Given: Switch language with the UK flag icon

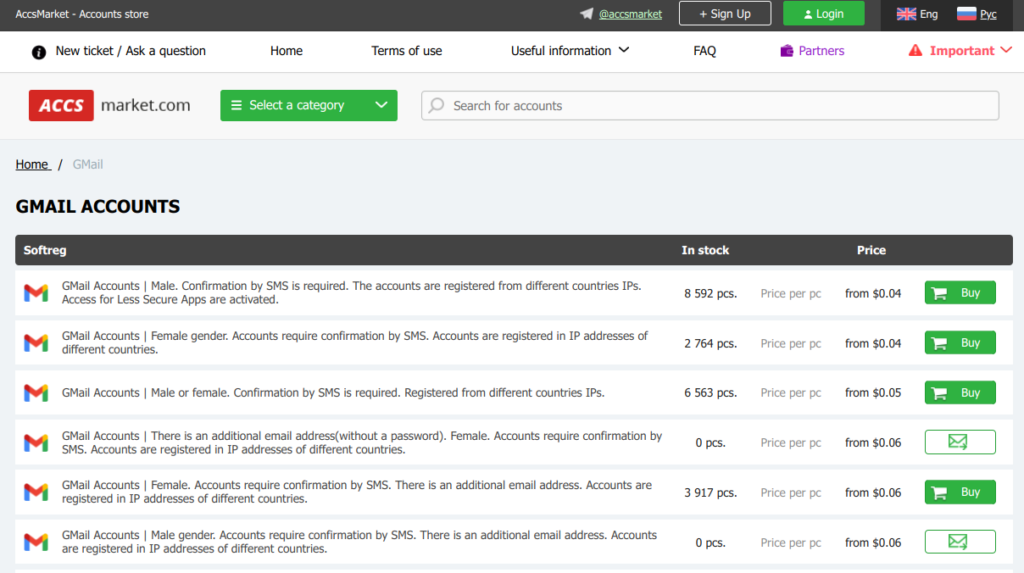Looking at the screenshot, I should [x=906, y=14].
